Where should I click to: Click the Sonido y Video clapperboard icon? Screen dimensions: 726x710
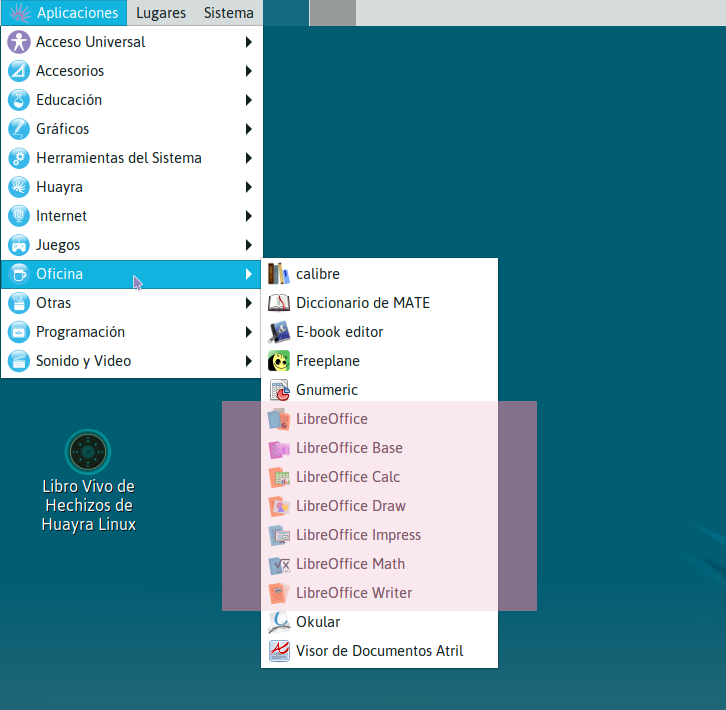pos(19,361)
